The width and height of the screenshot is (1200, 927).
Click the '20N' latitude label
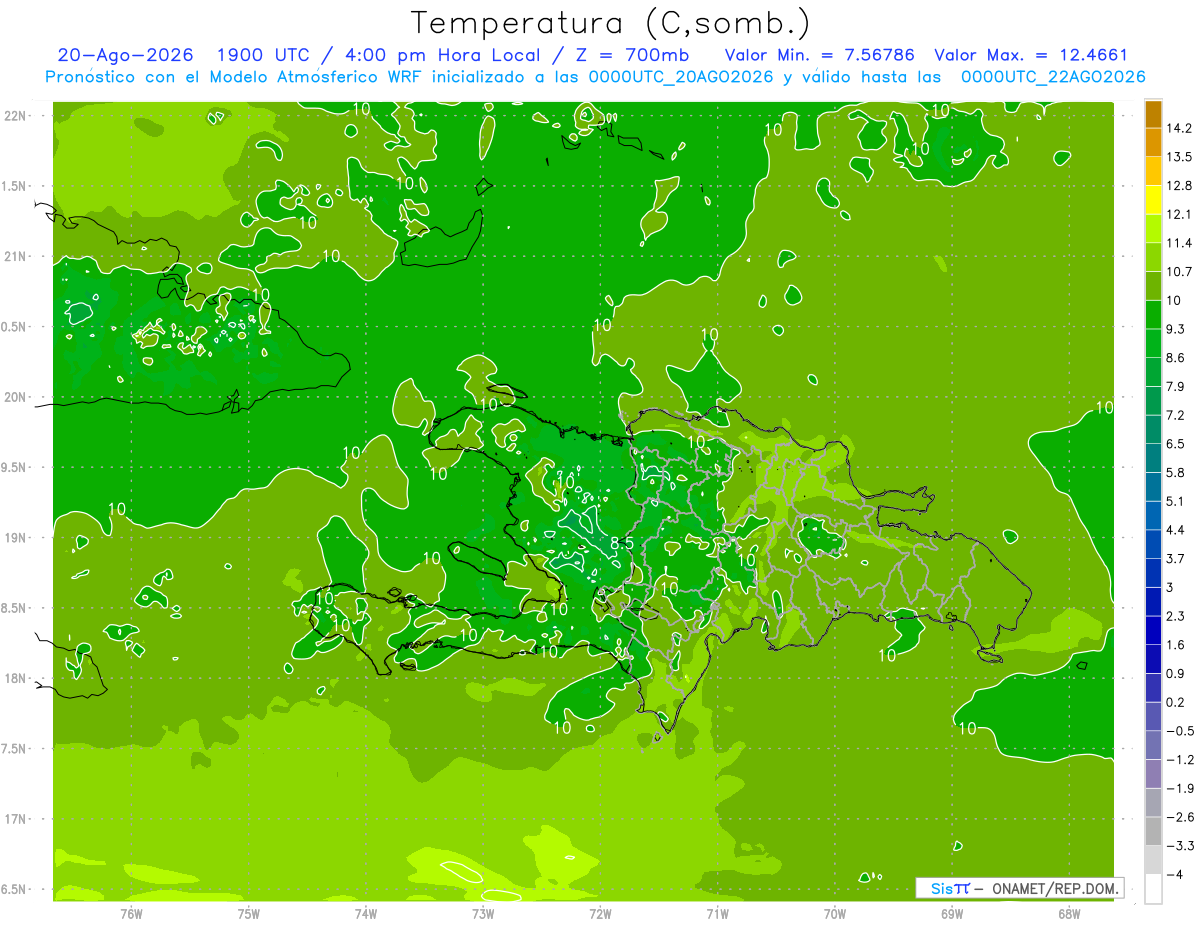[x=16, y=397]
